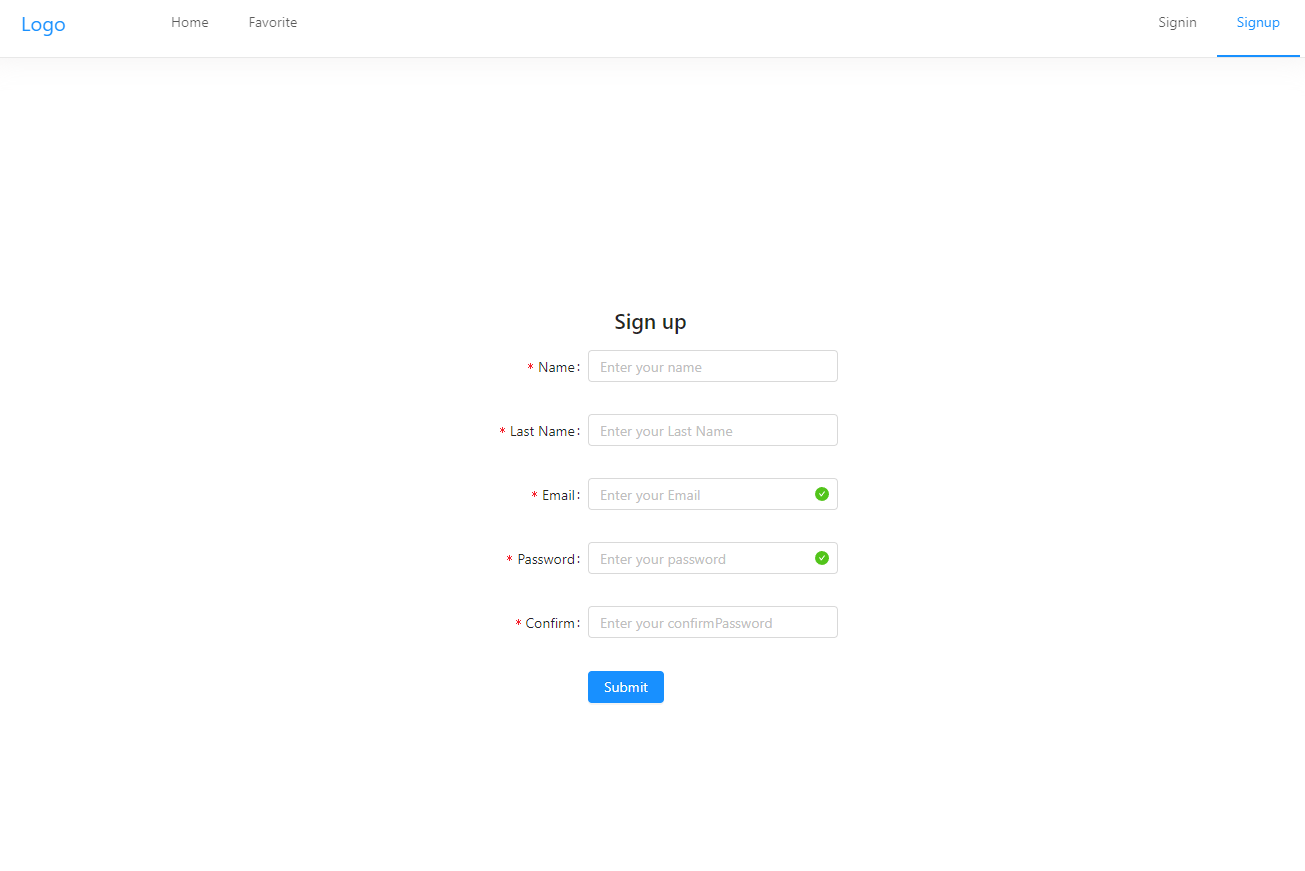Click the "Sign up" heading text
This screenshot has height=871, width=1305.
click(x=650, y=322)
